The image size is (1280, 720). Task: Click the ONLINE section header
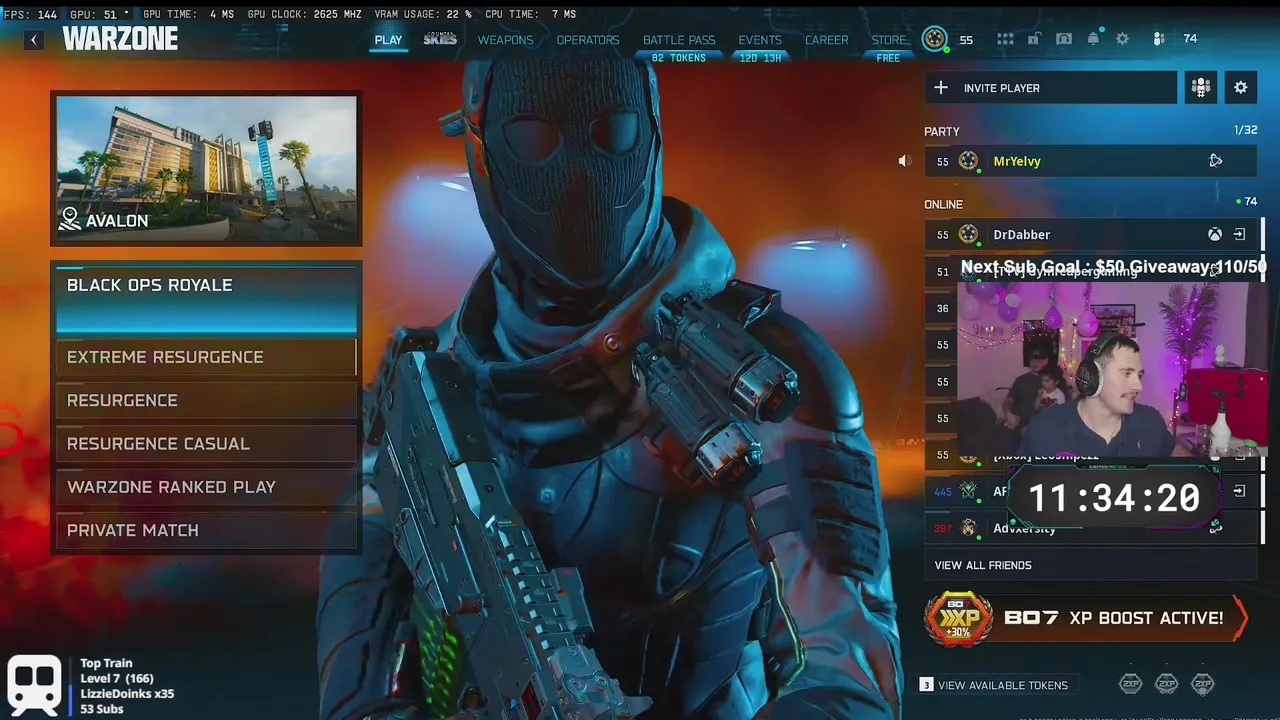[x=943, y=204]
